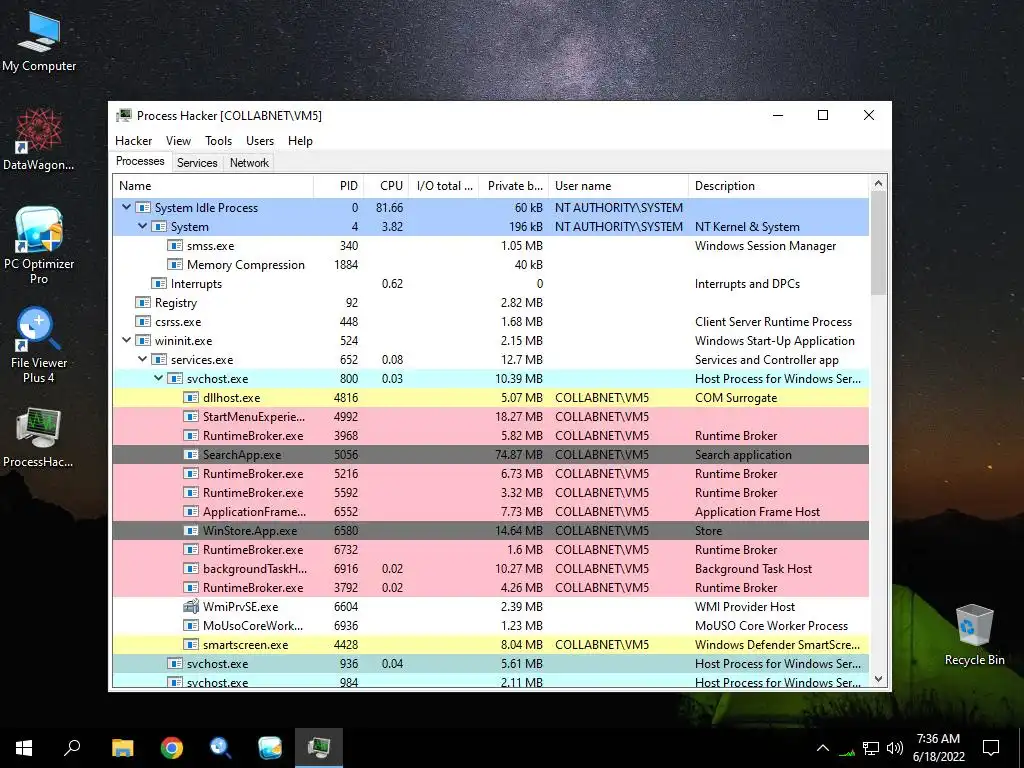Open File Viewer Plus taskbar icon

click(221, 747)
